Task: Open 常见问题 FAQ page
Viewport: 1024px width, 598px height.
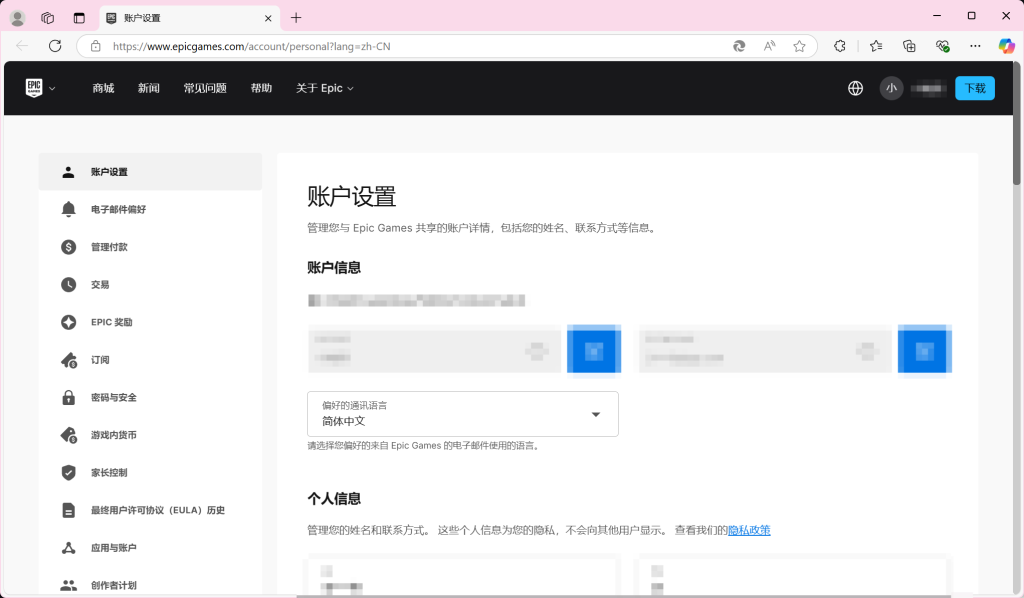Action: 205,88
